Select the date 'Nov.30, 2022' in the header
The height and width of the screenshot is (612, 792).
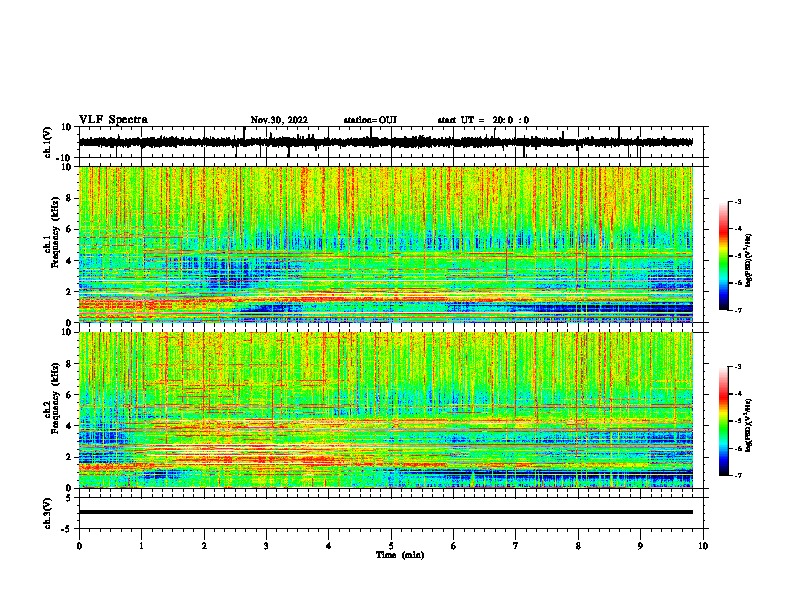pos(279,120)
